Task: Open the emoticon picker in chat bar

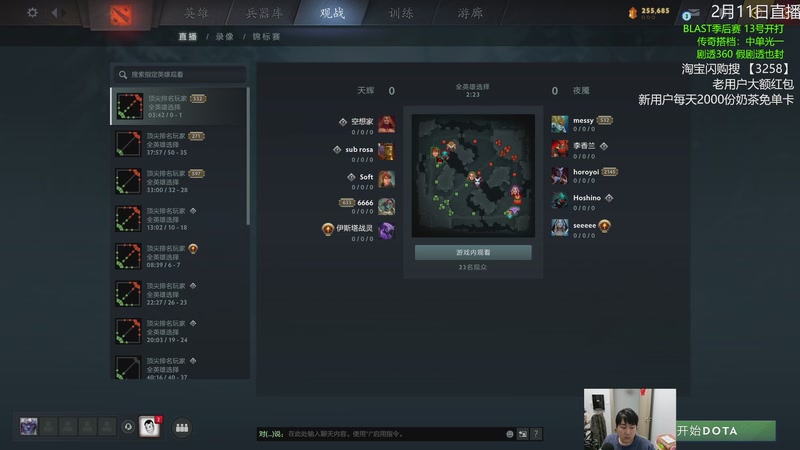Action: coord(509,434)
